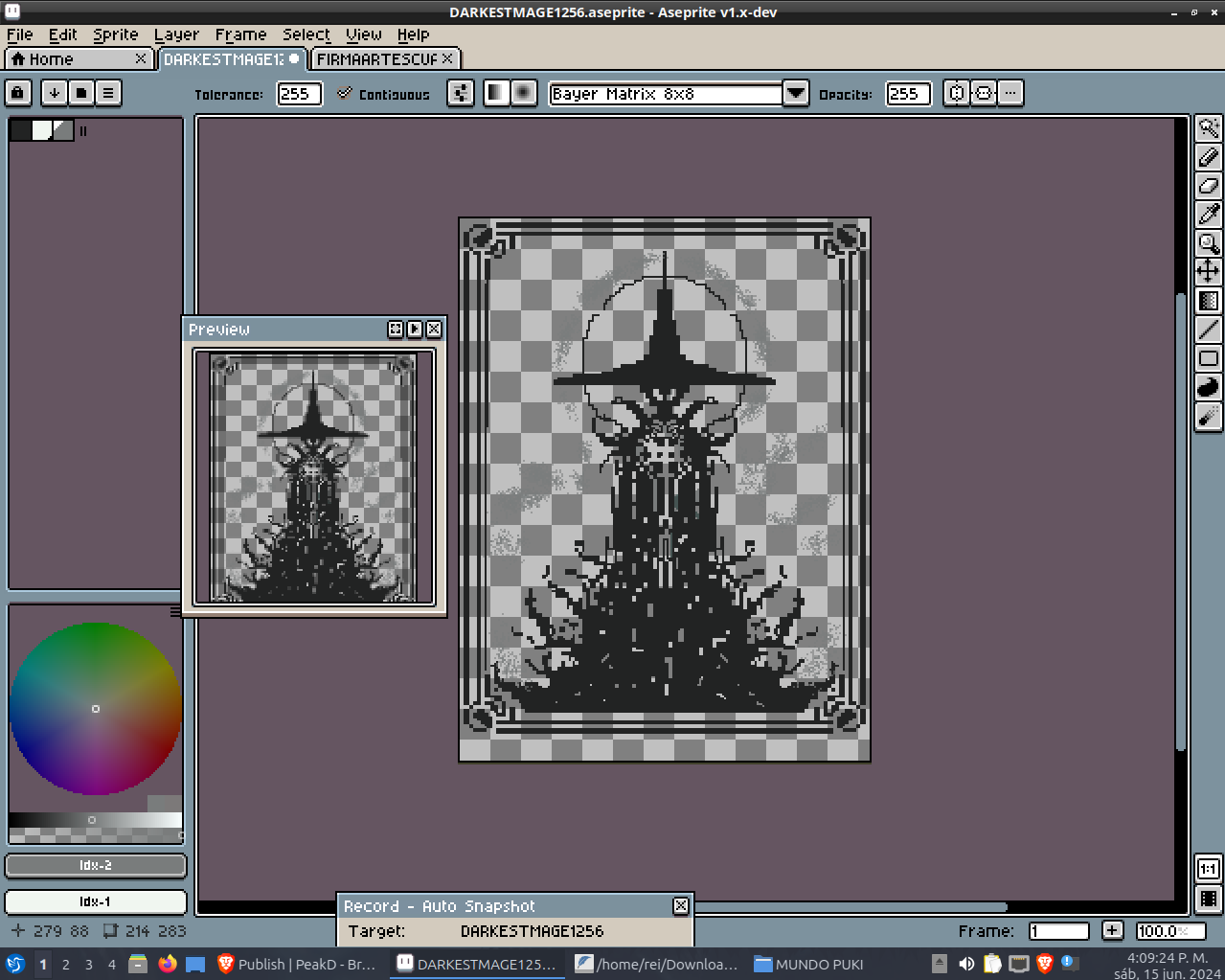Close the Record Auto Snapshot popup
The height and width of the screenshot is (980, 1225).
tap(681, 905)
